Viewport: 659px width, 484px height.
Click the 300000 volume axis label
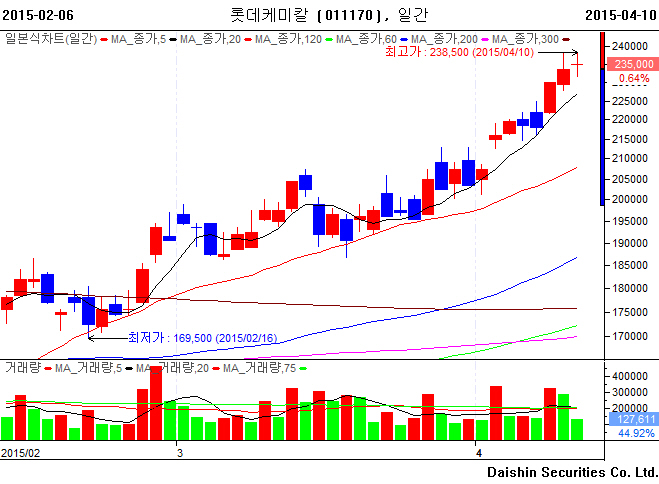point(630,392)
